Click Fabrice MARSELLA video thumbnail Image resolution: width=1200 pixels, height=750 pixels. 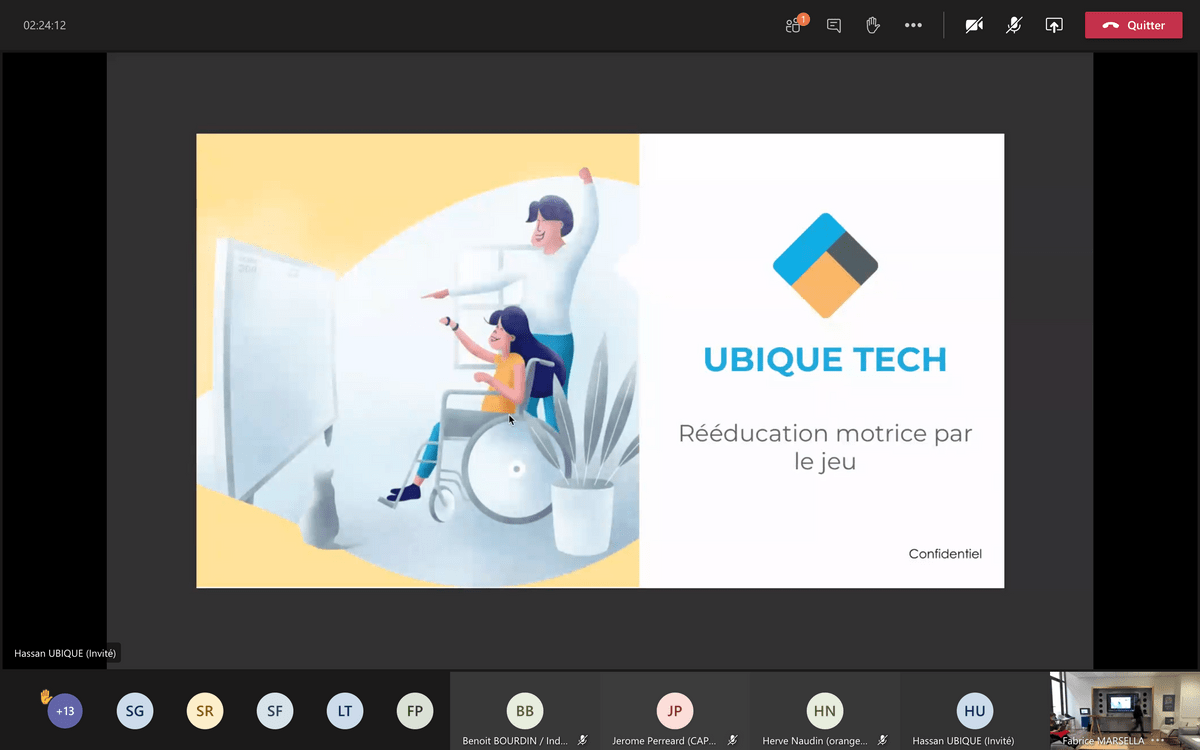tap(1124, 710)
